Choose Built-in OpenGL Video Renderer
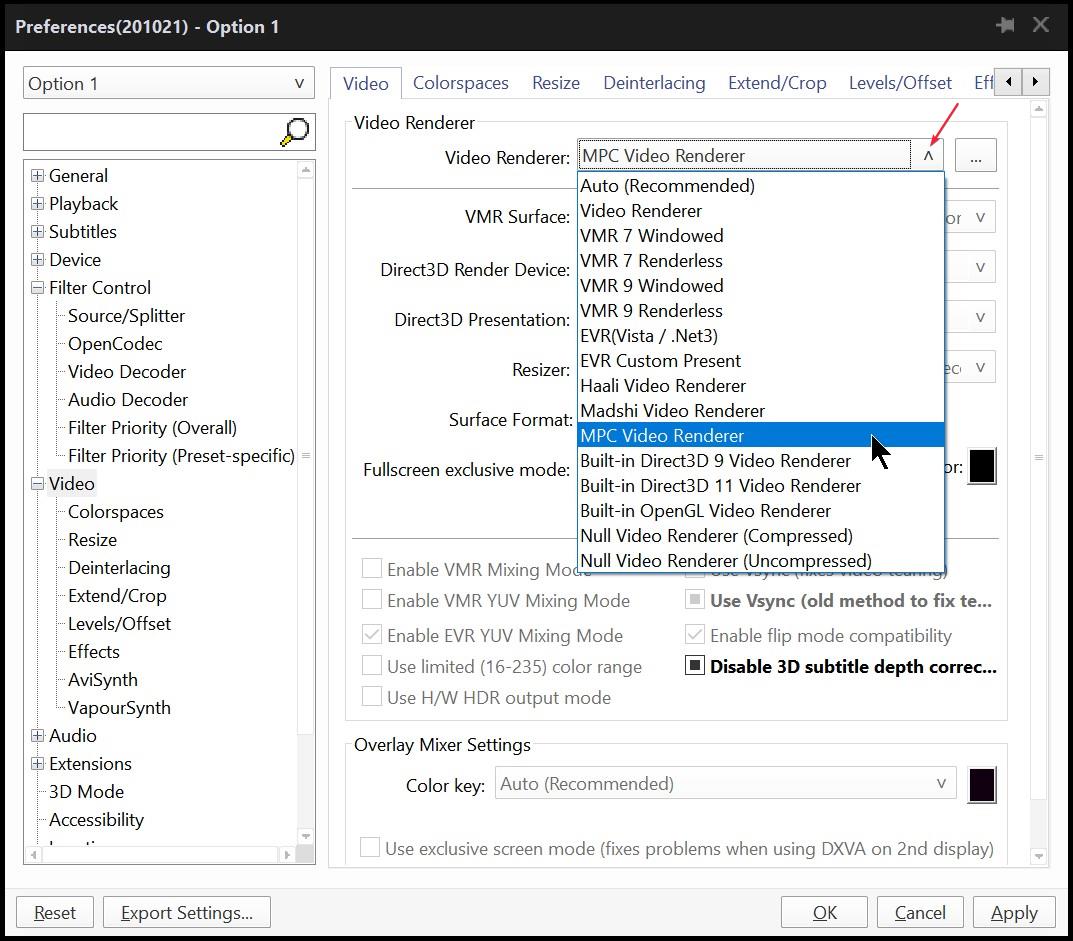The image size is (1073, 941). [761, 511]
